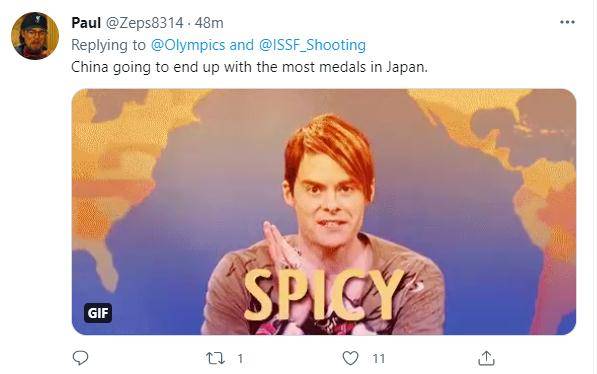Open the @ISSF_Shooting mention link
The height and width of the screenshot is (374, 597).
click(312, 45)
